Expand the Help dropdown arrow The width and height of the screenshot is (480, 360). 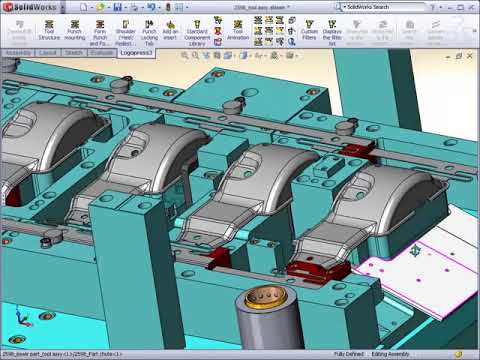click(x=441, y=7)
